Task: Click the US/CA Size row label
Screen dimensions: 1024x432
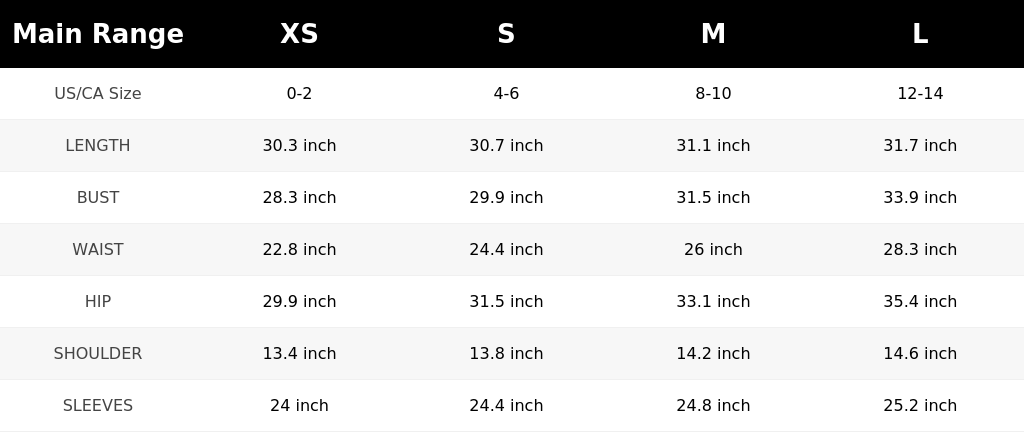Action: [x=98, y=93]
